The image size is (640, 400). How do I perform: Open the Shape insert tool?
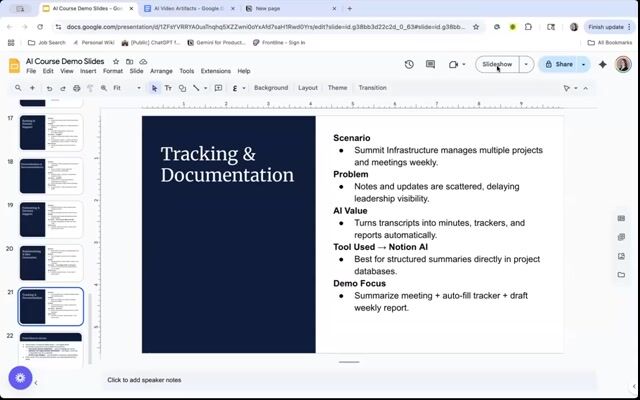pos(182,88)
